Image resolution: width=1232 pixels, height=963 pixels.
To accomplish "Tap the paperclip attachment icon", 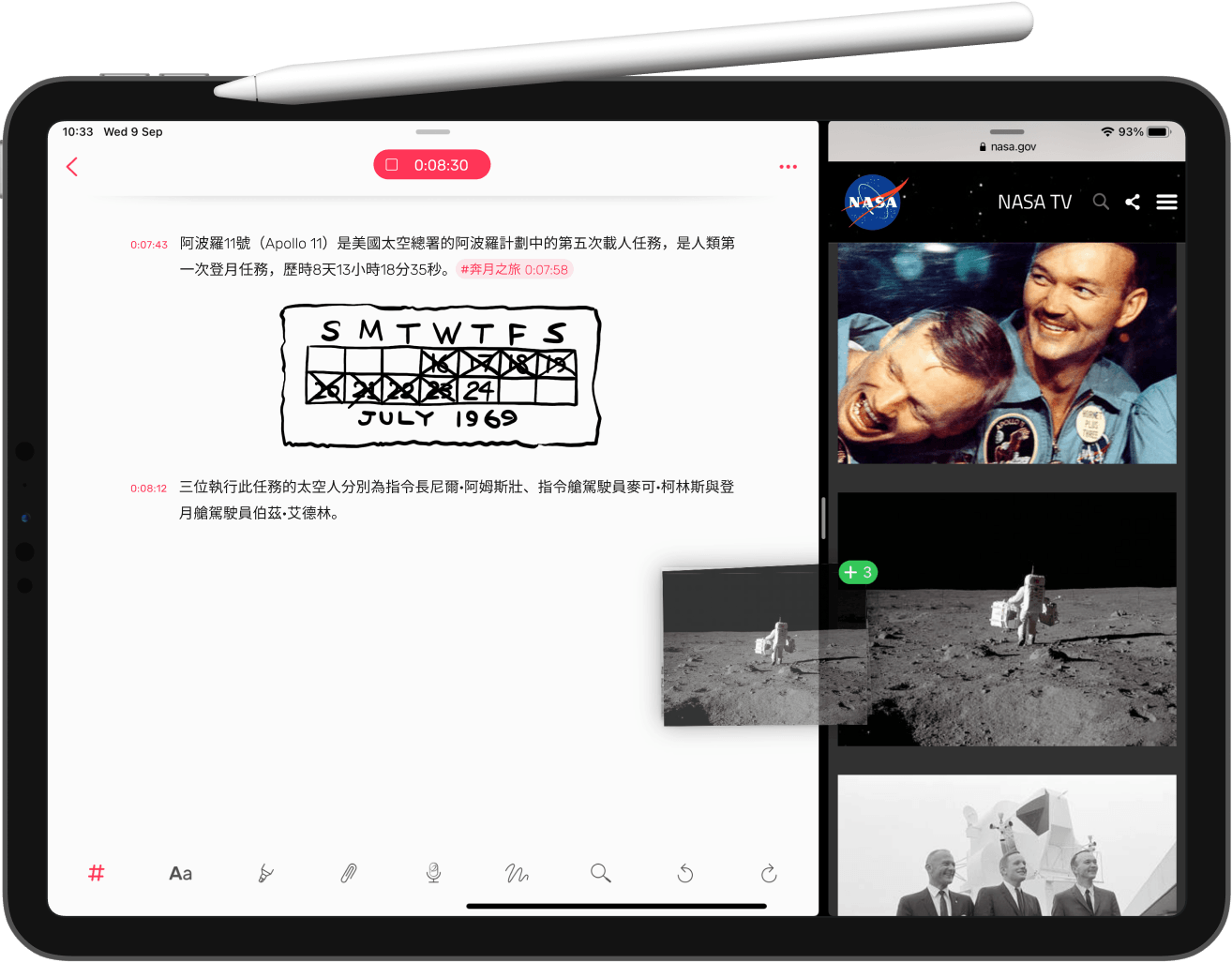I will click(348, 874).
